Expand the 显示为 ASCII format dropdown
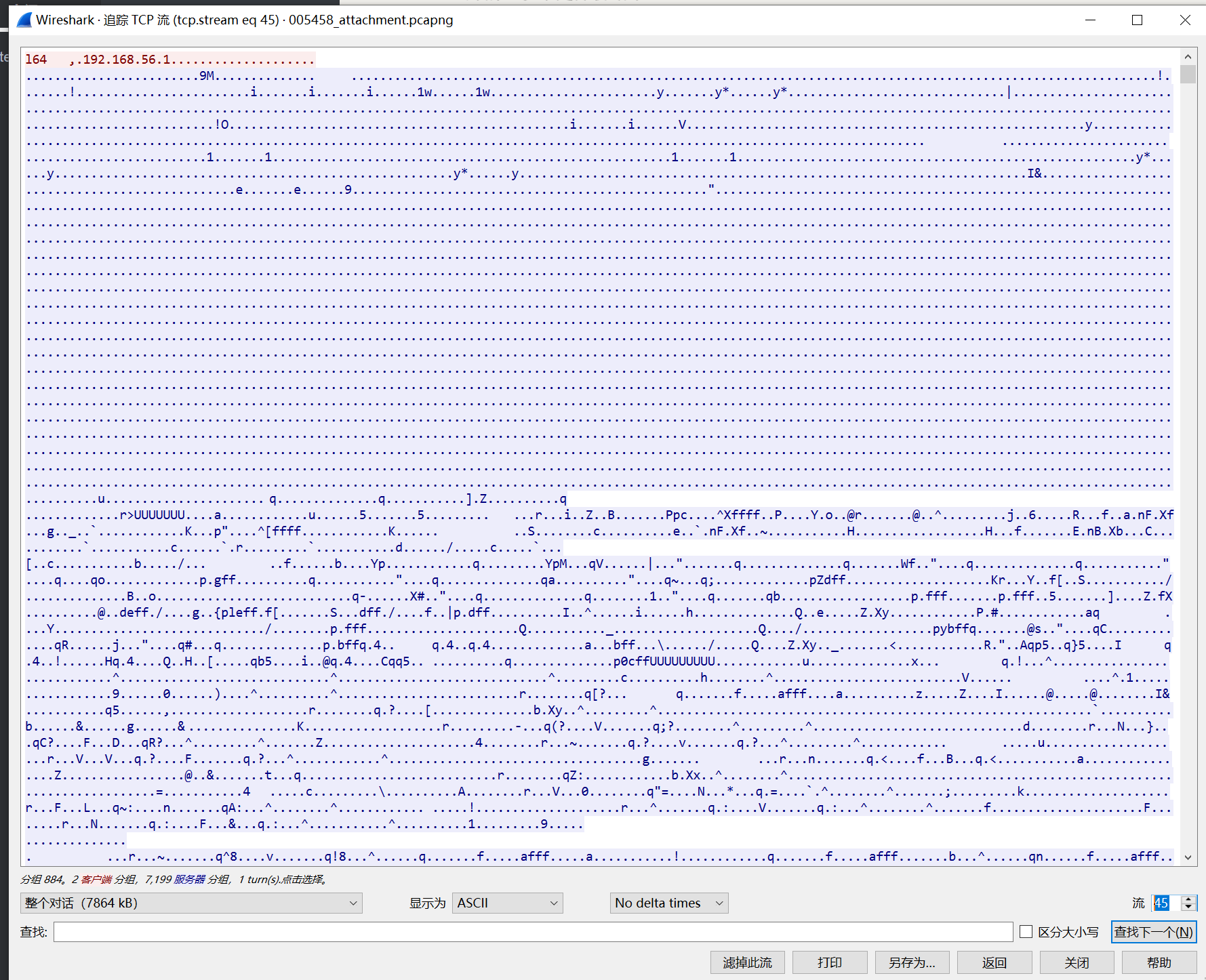Image resolution: width=1206 pixels, height=980 pixels. click(x=507, y=903)
